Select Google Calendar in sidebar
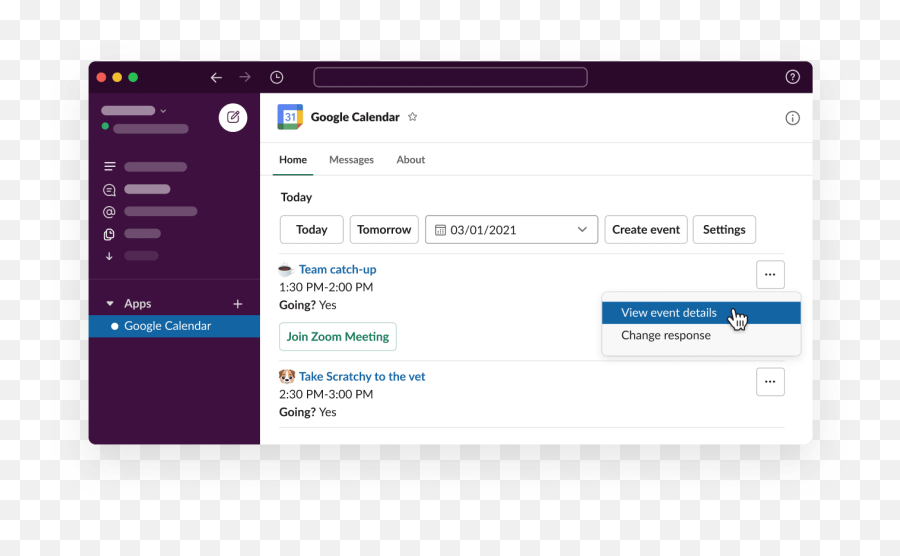 174,326
